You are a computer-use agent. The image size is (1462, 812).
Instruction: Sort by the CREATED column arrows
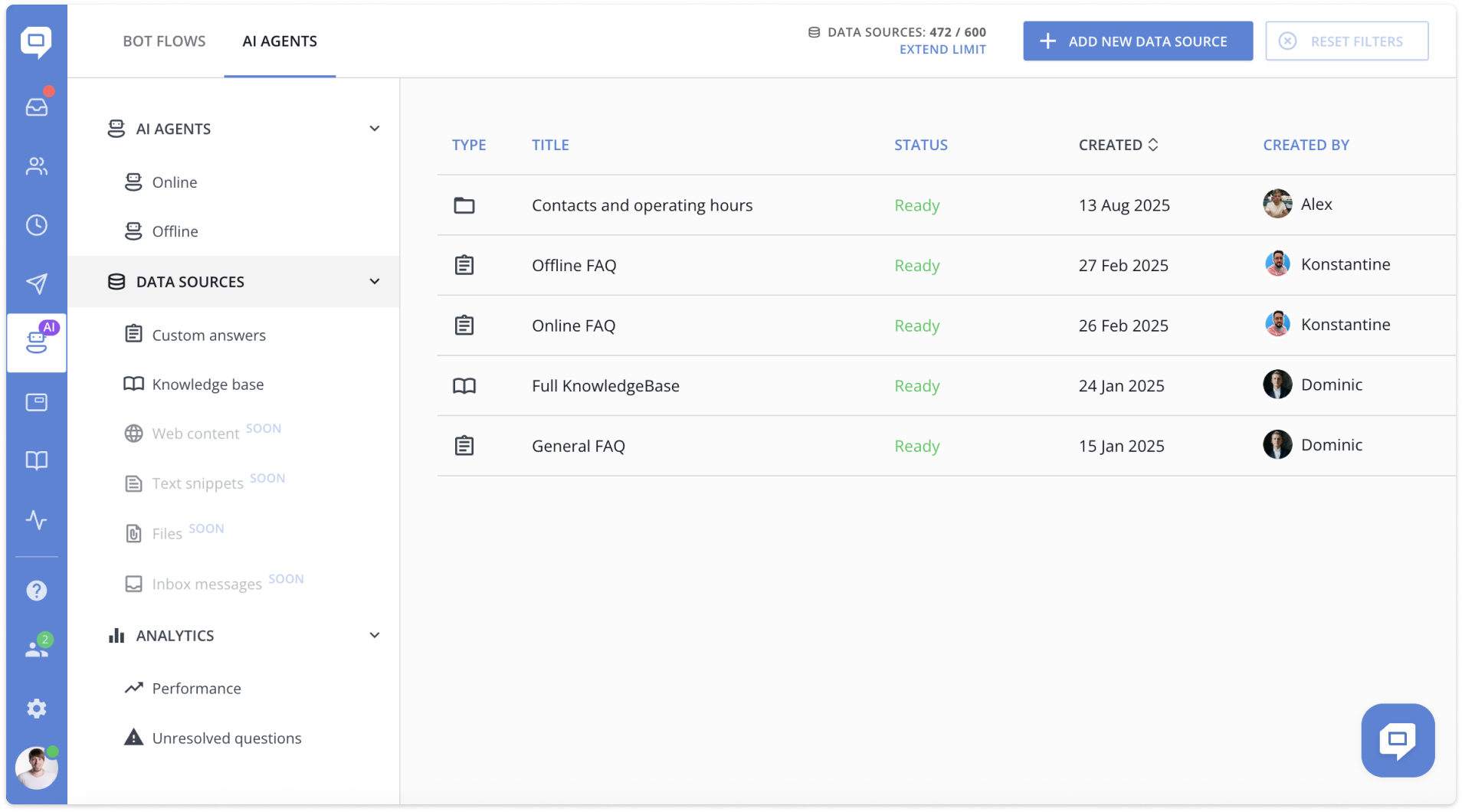(1152, 145)
